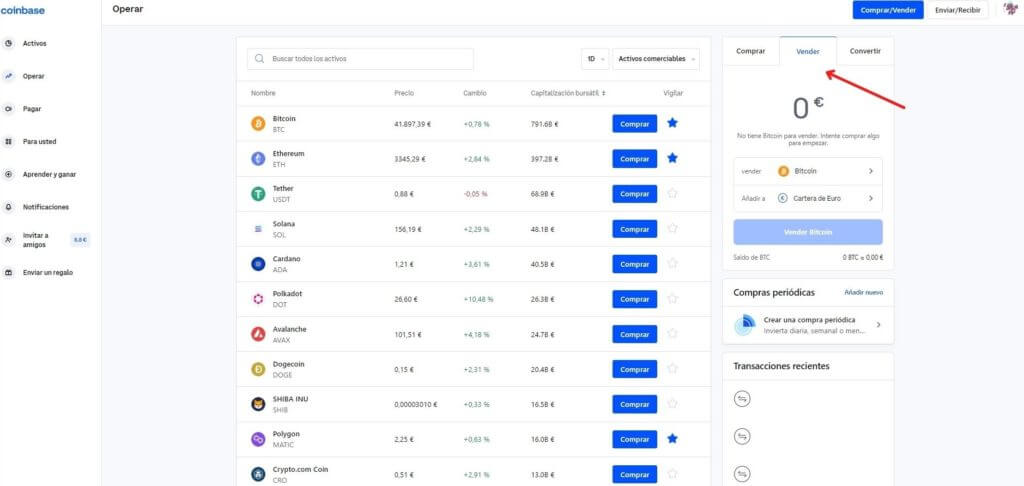Watch Dogecoin with its star
Viewport: 1024px width, 486px height.
pos(673,368)
